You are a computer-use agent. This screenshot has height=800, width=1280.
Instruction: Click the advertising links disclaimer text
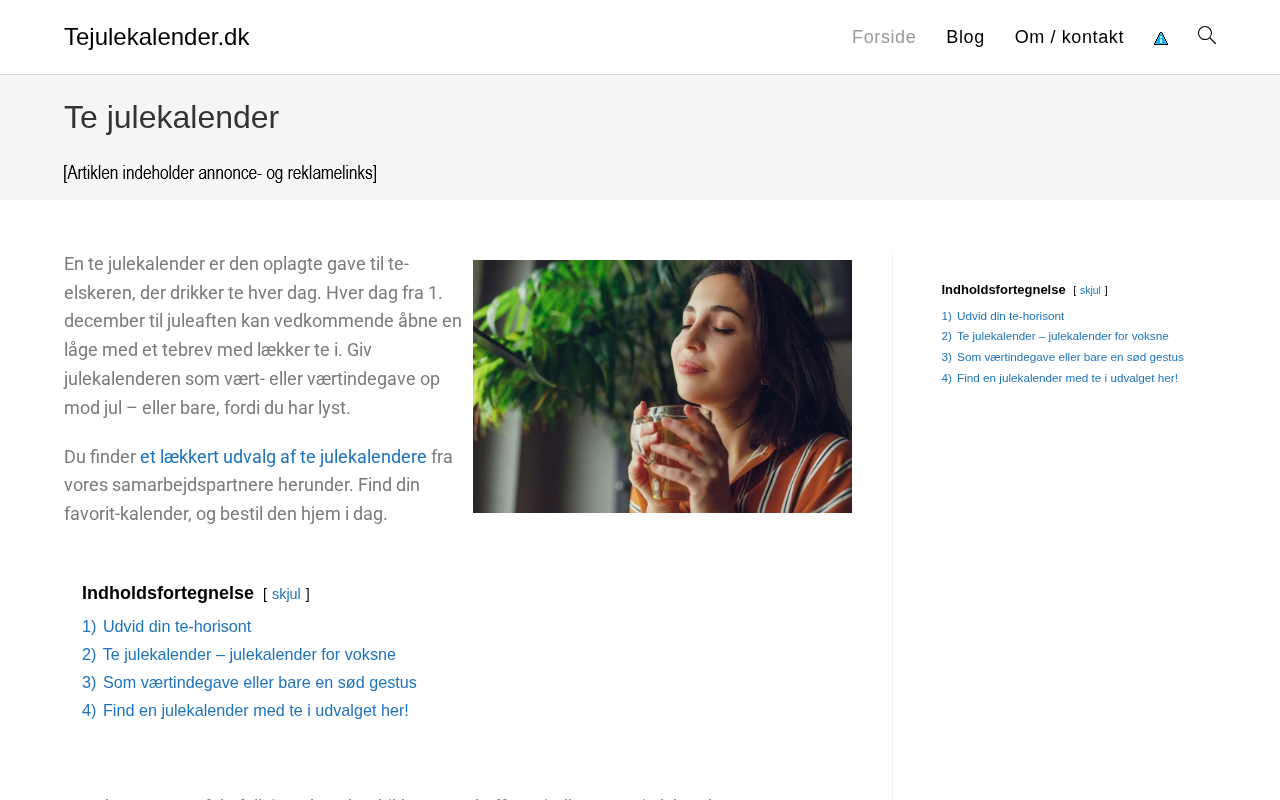(x=220, y=173)
